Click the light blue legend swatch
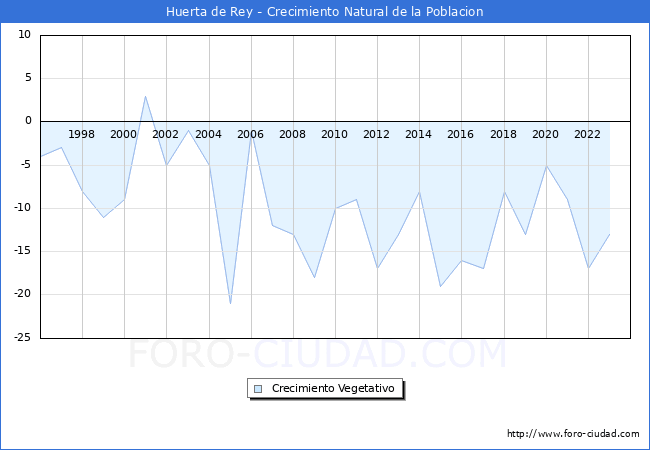650x450 pixels. 258,389
